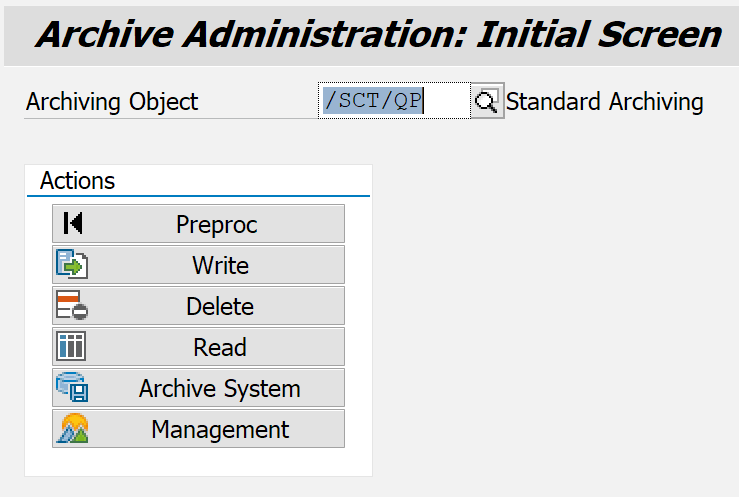Choose the Delete action button

(220, 306)
